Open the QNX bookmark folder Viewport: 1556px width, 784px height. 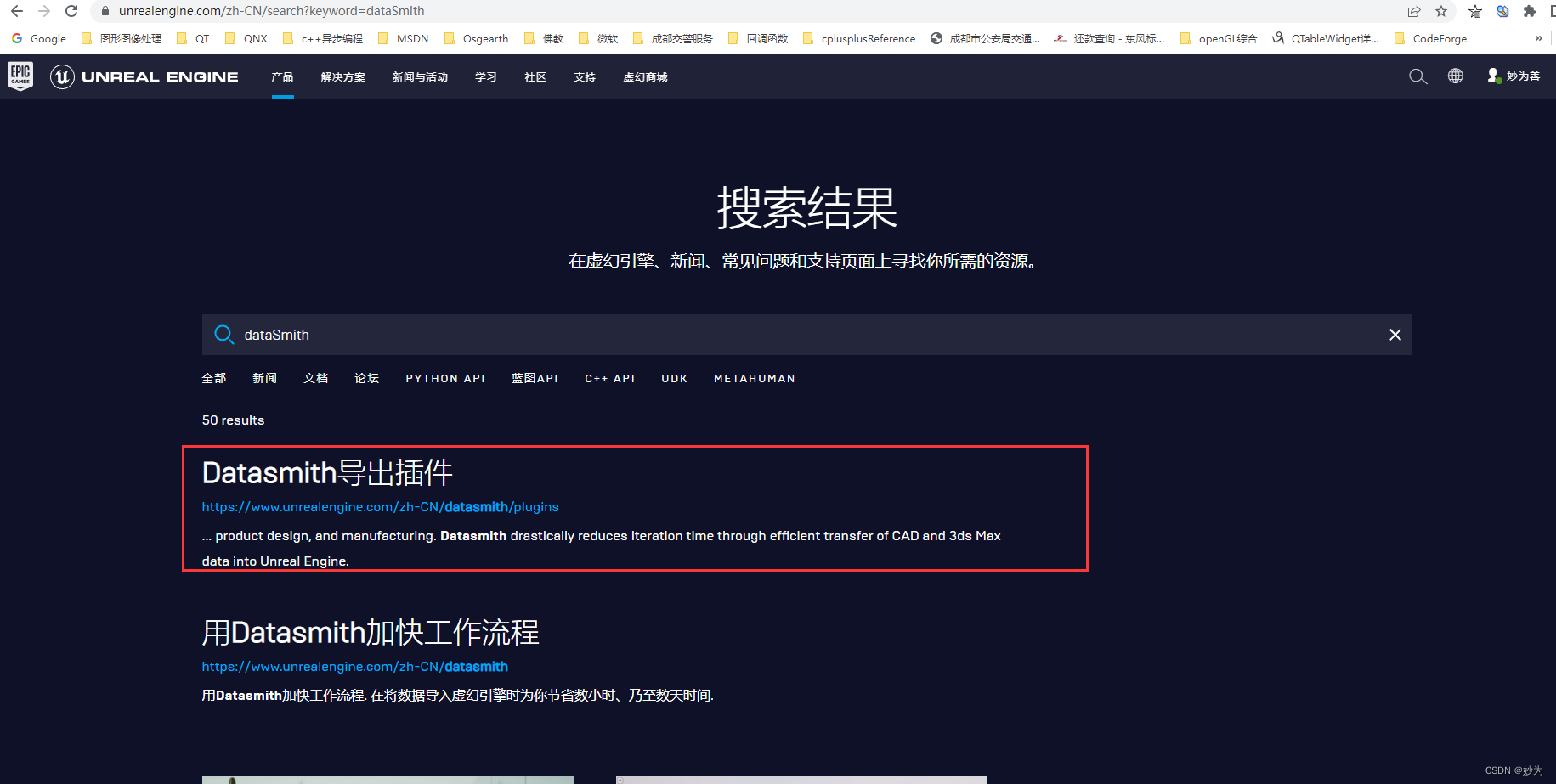tap(246, 38)
